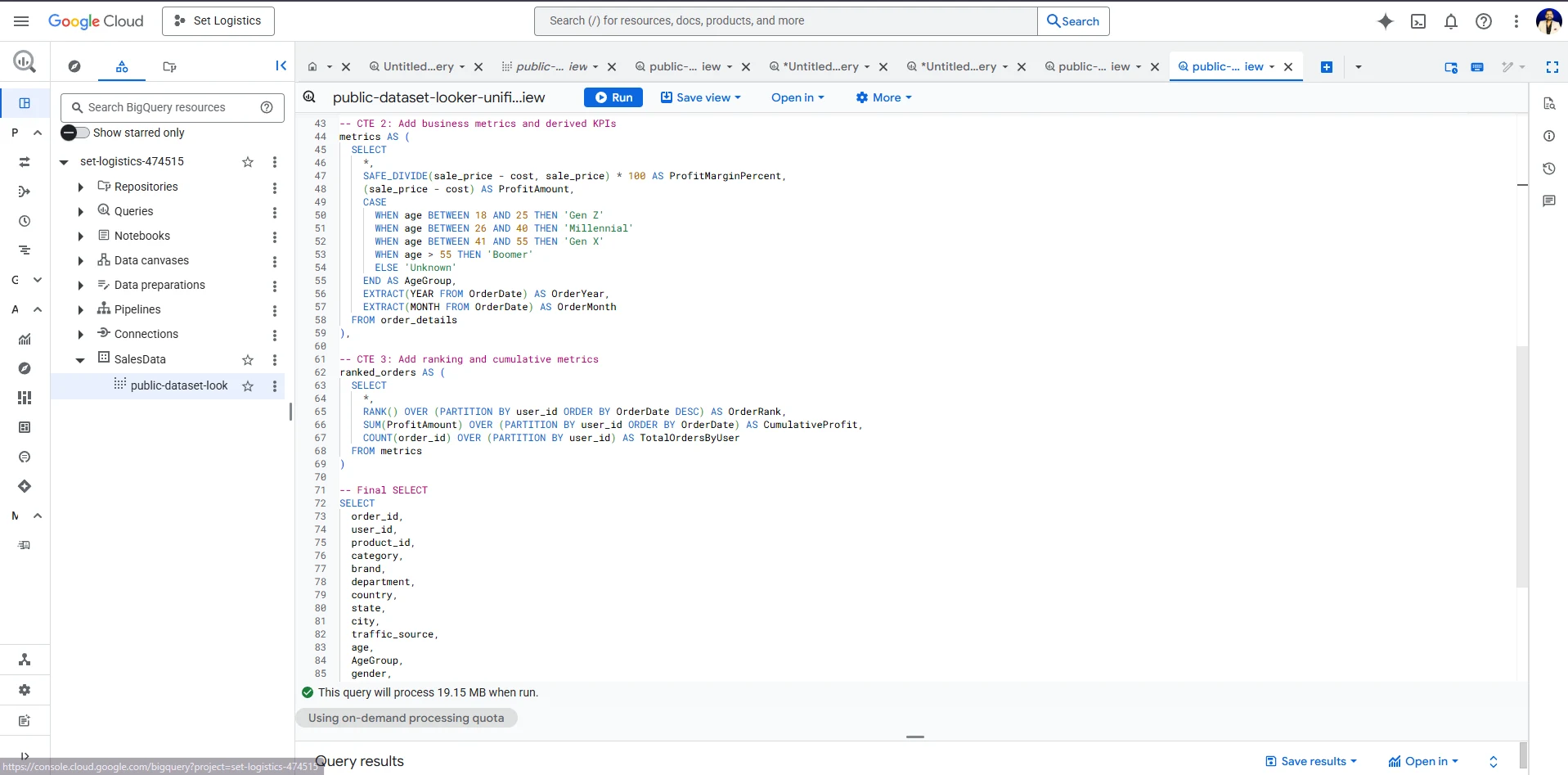Open the More settings menu
The width and height of the screenshot is (1568, 775).
(883, 97)
